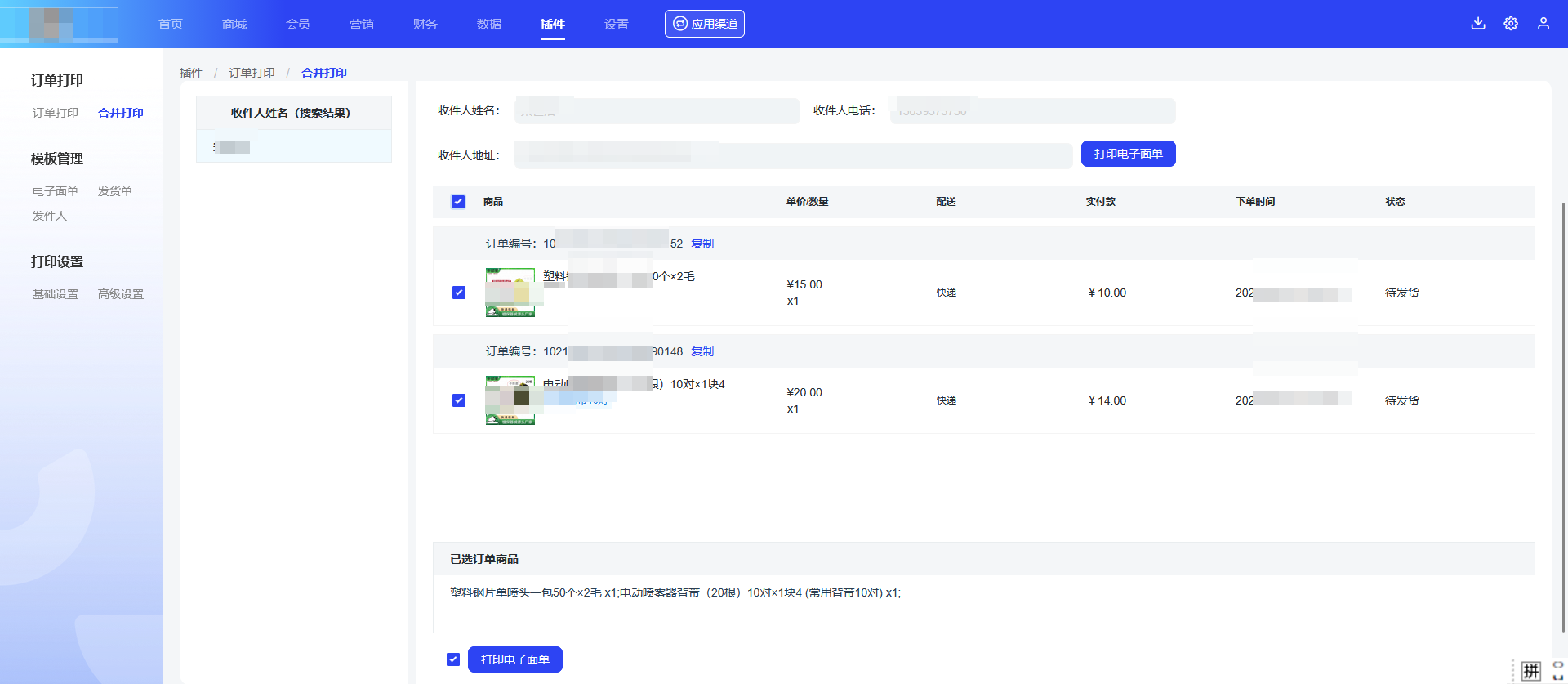Uncheck the second order's ¥20.00 item checkbox
Viewport: 1568px width, 684px height.
pyautogui.click(x=459, y=400)
